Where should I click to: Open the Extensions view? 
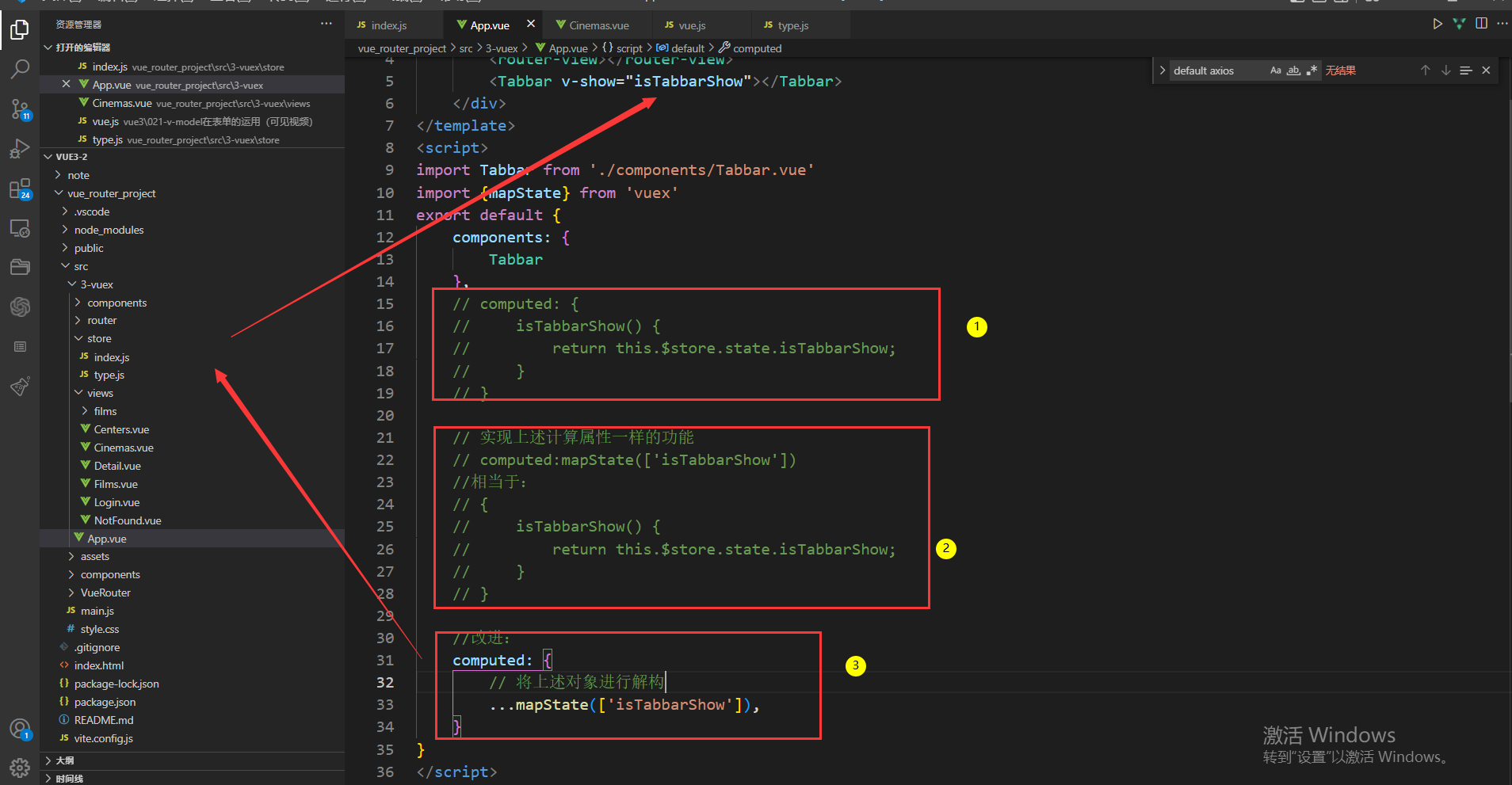pyautogui.click(x=20, y=189)
